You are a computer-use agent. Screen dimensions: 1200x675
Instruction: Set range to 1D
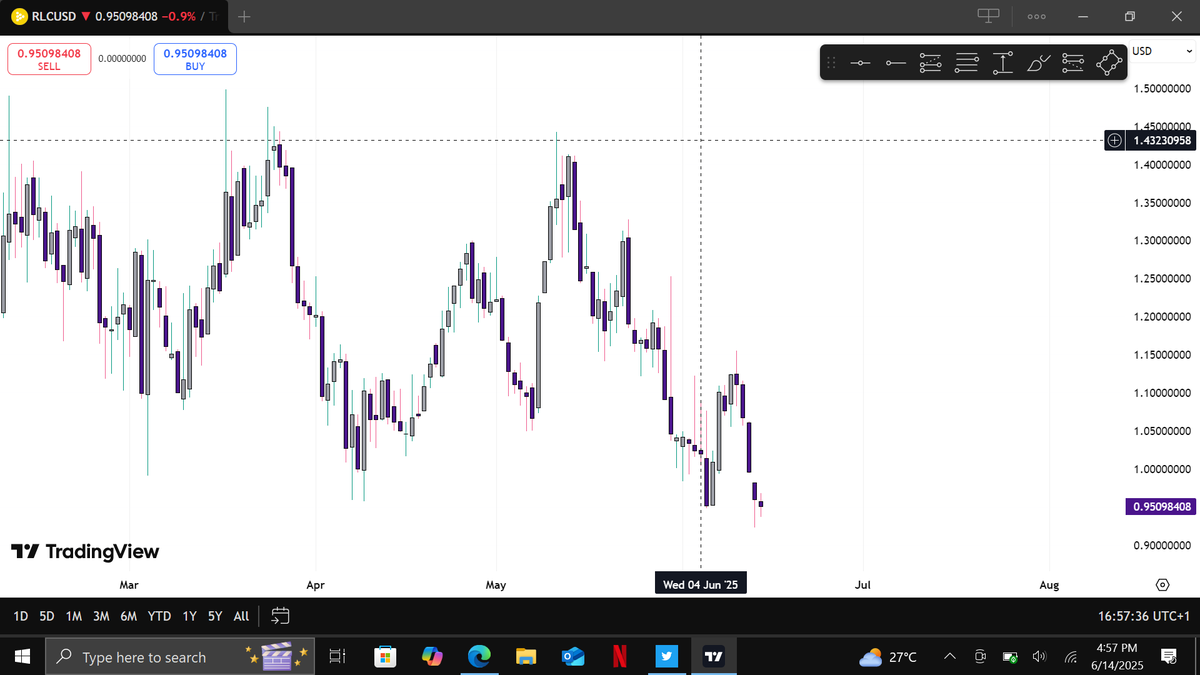(21, 616)
